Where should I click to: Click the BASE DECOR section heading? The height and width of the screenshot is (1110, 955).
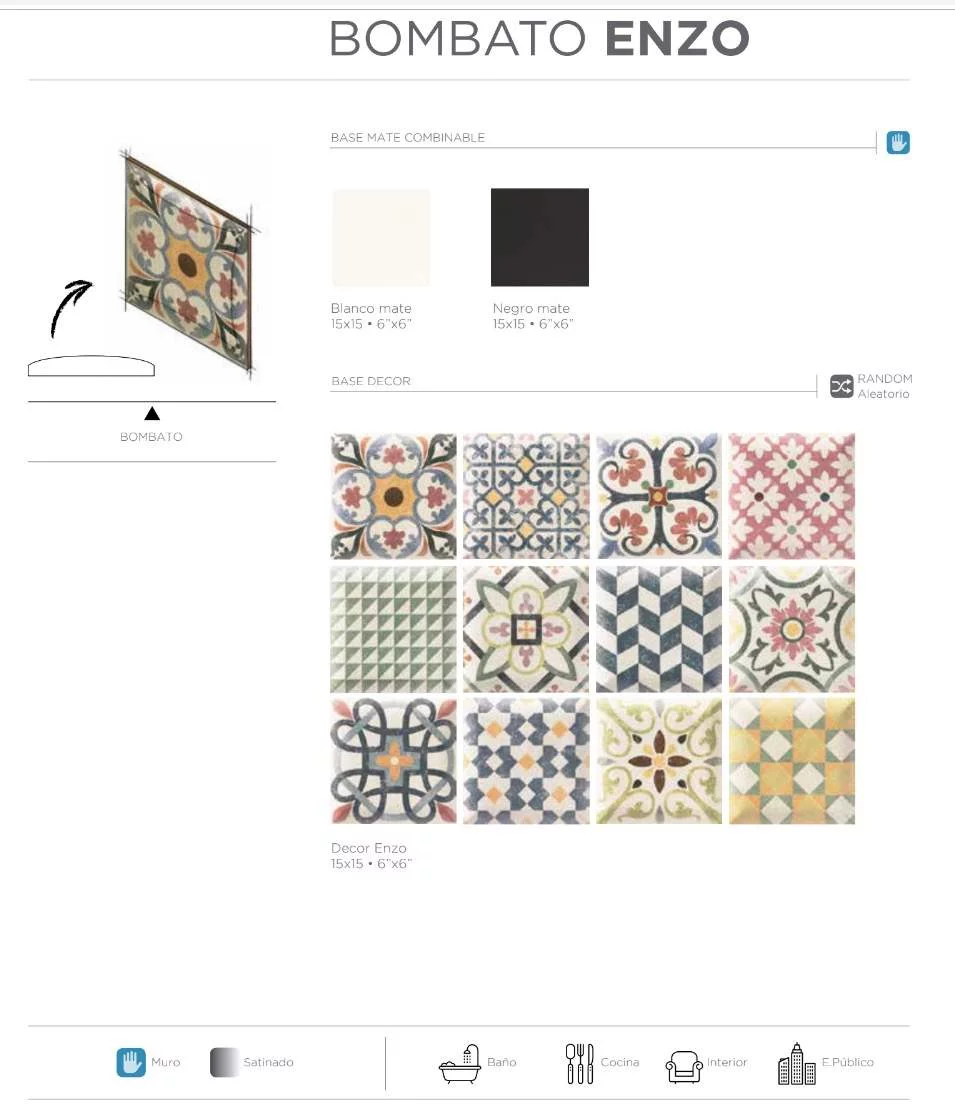click(371, 381)
